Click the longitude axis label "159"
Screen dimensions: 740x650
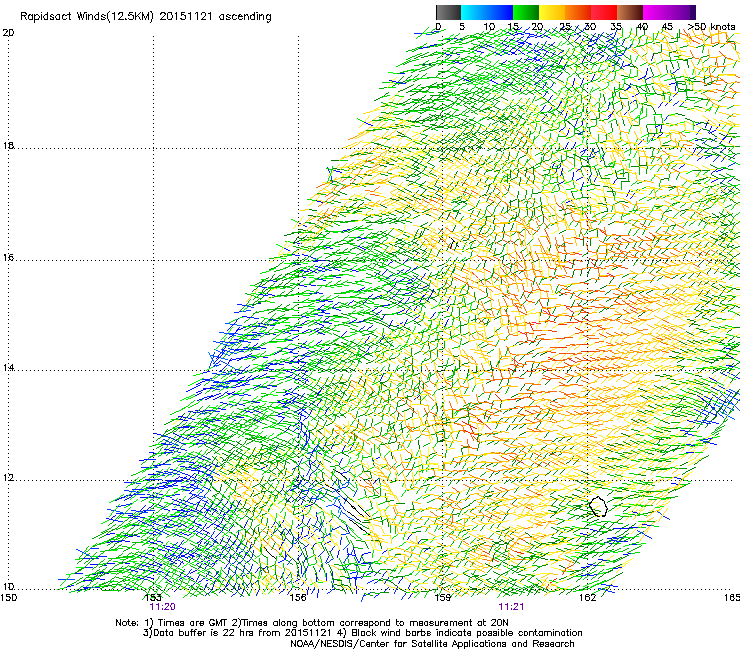(443, 598)
